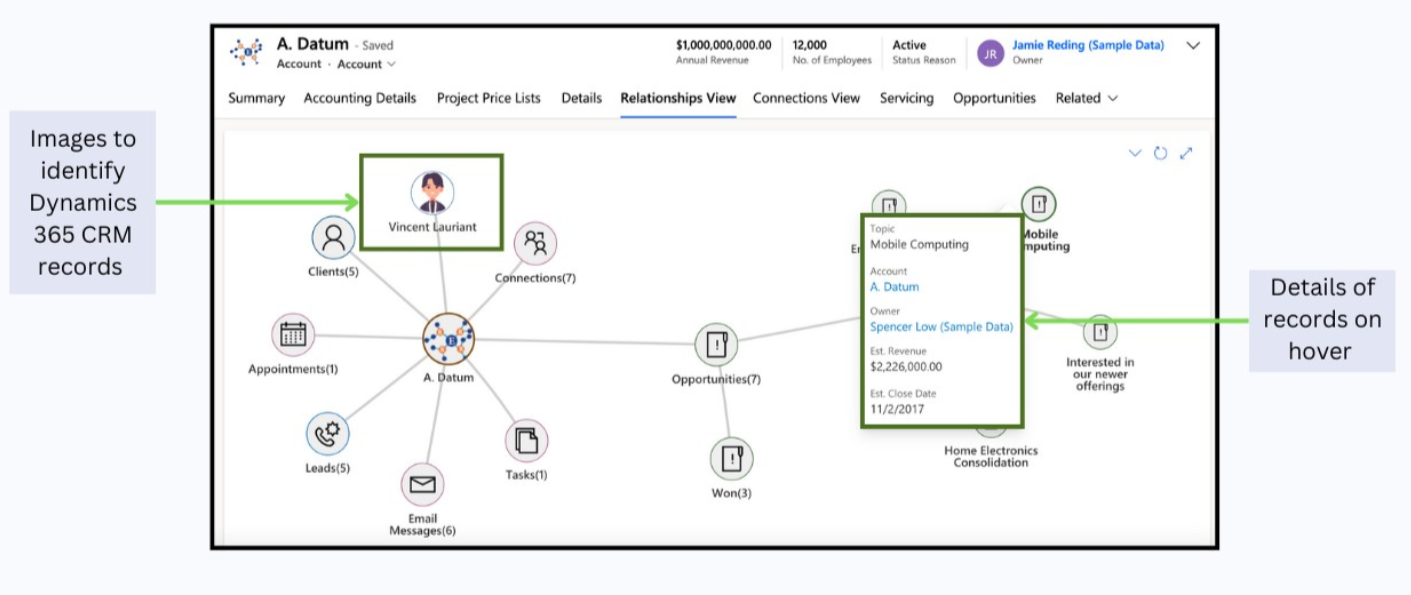Open the Email Messages(6) envelope node
This screenshot has width=1411, height=595.
coord(422,486)
